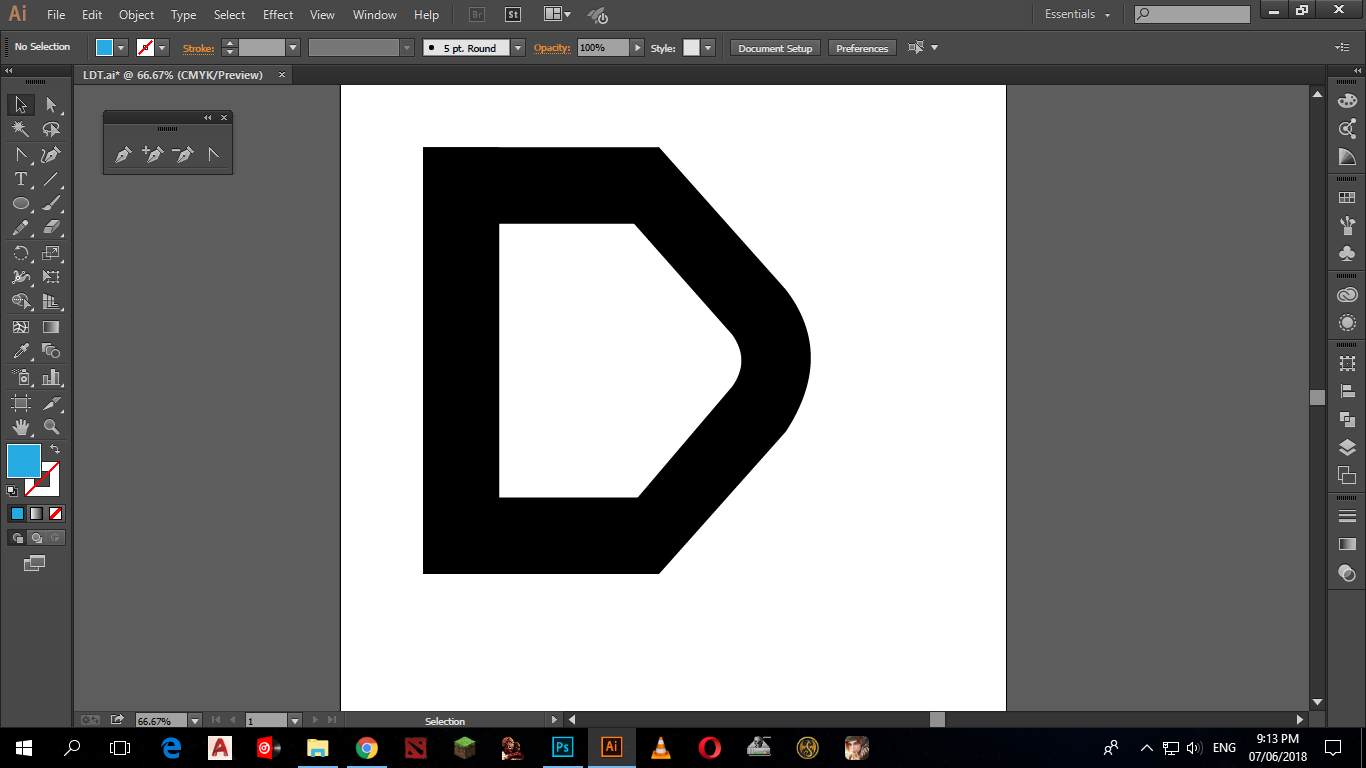This screenshot has width=1366, height=768.
Task: Open the Symbols panel (club icon)
Action: coord(1347,253)
